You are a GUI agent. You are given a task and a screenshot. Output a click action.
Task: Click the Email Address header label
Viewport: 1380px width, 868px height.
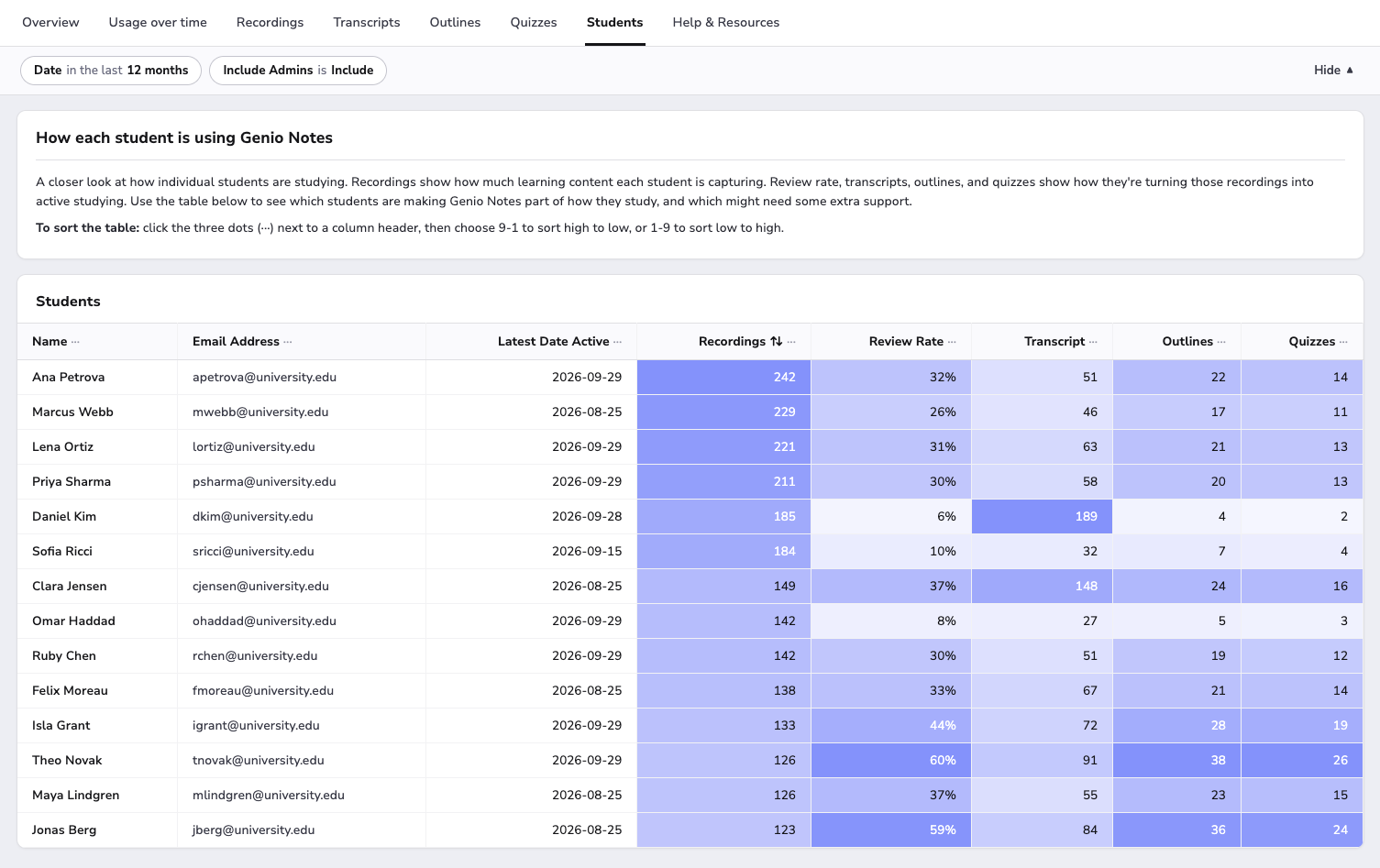[236, 341]
